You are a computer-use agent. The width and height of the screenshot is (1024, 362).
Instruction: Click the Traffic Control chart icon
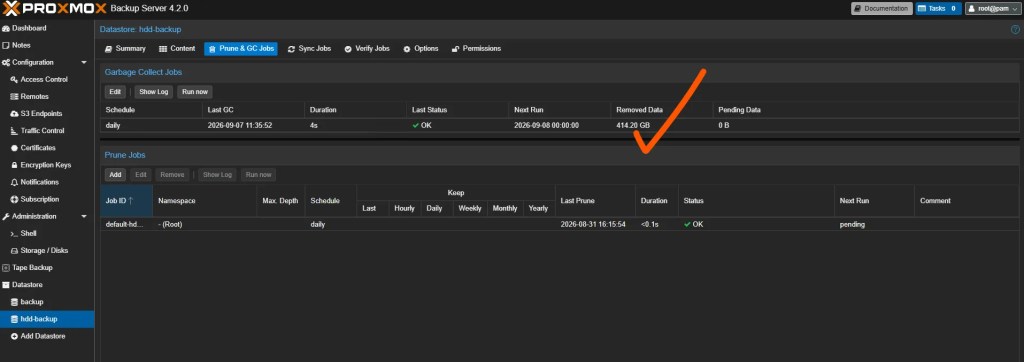click(x=14, y=131)
